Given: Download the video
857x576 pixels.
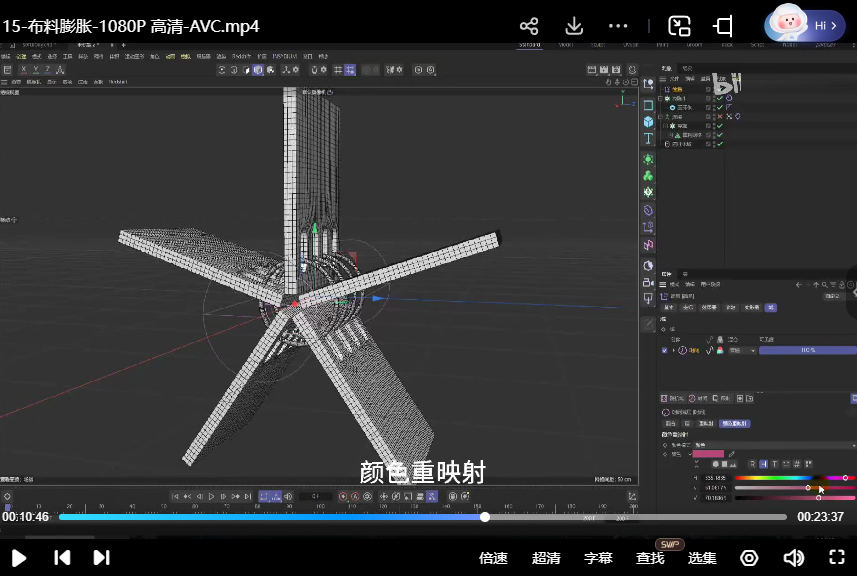Looking at the screenshot, I should [574, 26].
